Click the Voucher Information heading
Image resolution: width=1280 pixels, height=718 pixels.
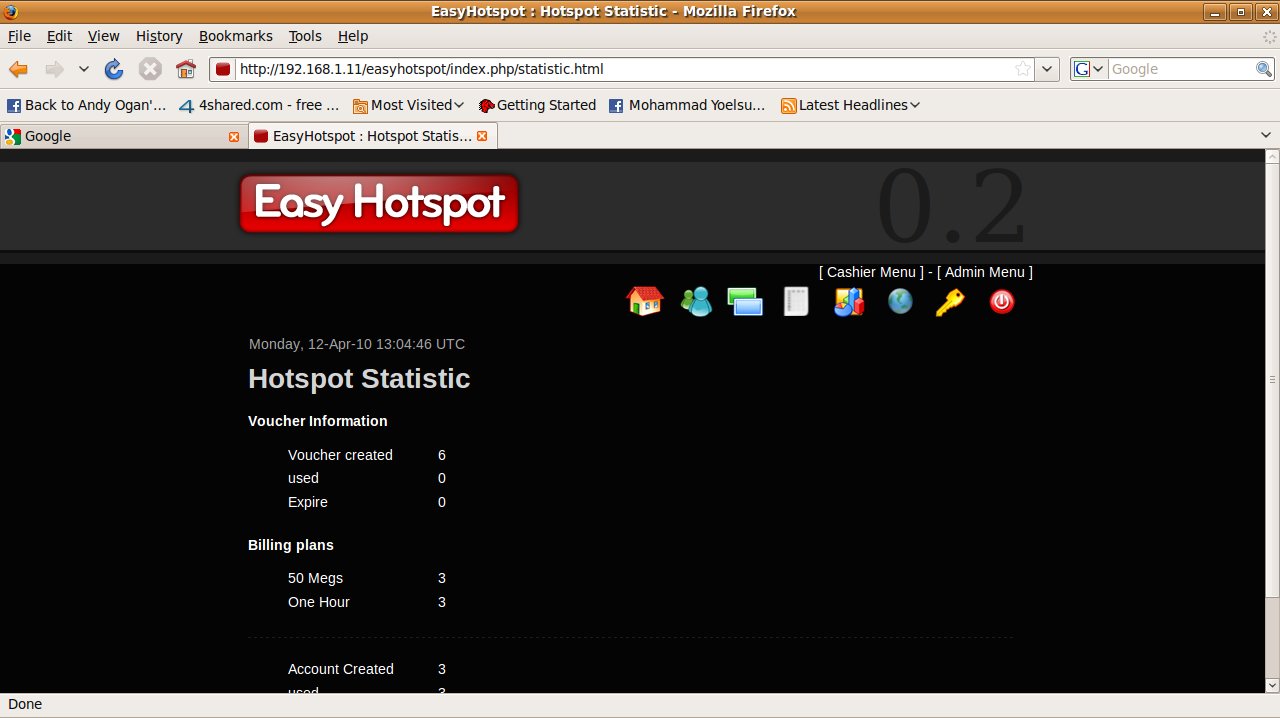[x=318, y=421]
